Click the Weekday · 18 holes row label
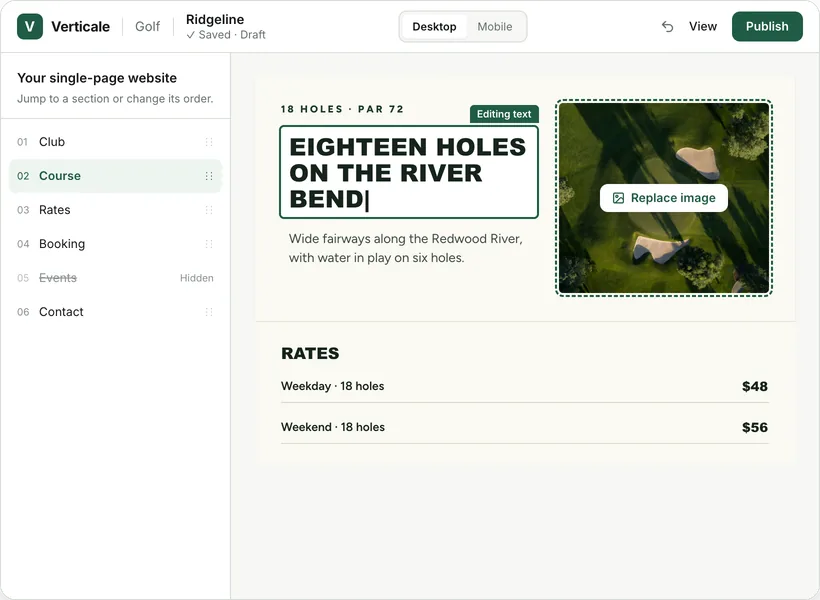820x600 pixels. point(333,386)
